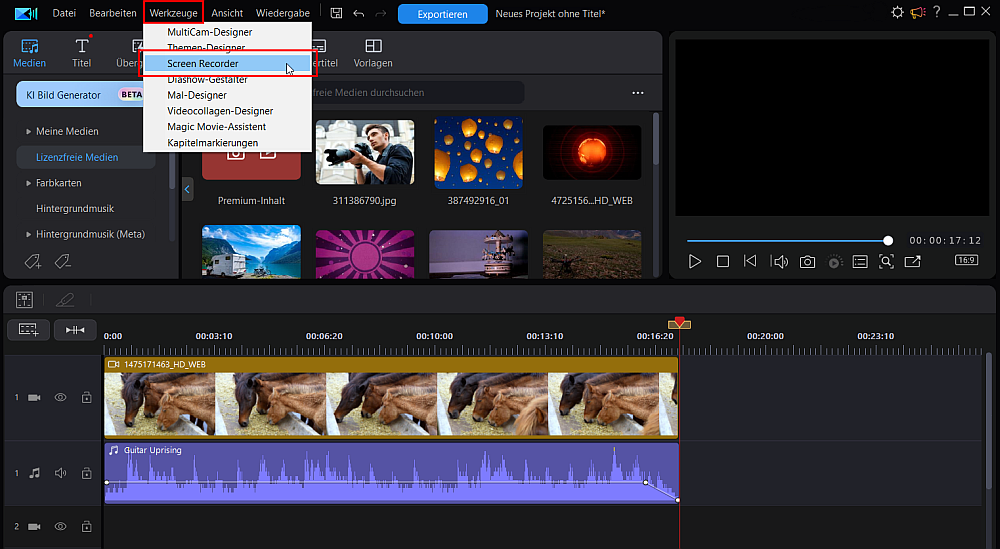Open the 16:9 aspect ratio dropdown
Viewport: 1000px width, 549px height.
tap(966, 260)
